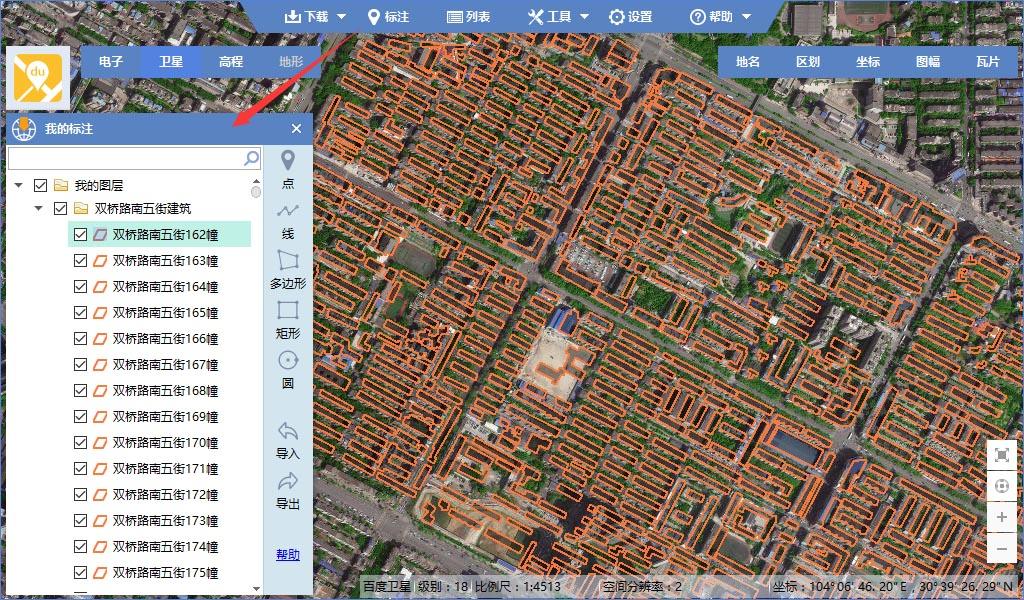The image size is (1024, 600).
Task: Uncheck the 我的图层 checkbox
Action: [40, 185]
